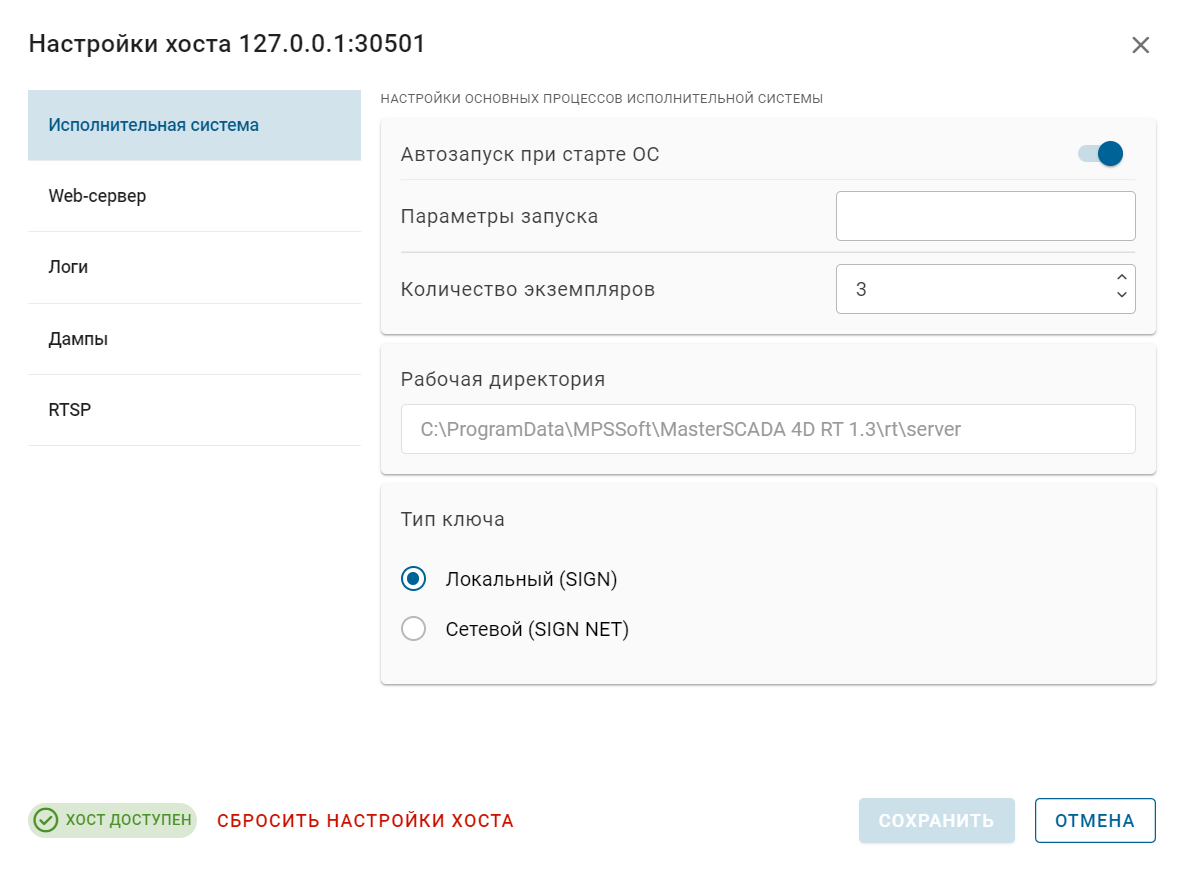Image resolution: width=1184 pixels, height=871 pixels.
Task: Click the green checkmark on host status badge
Action: click(44, 819)
